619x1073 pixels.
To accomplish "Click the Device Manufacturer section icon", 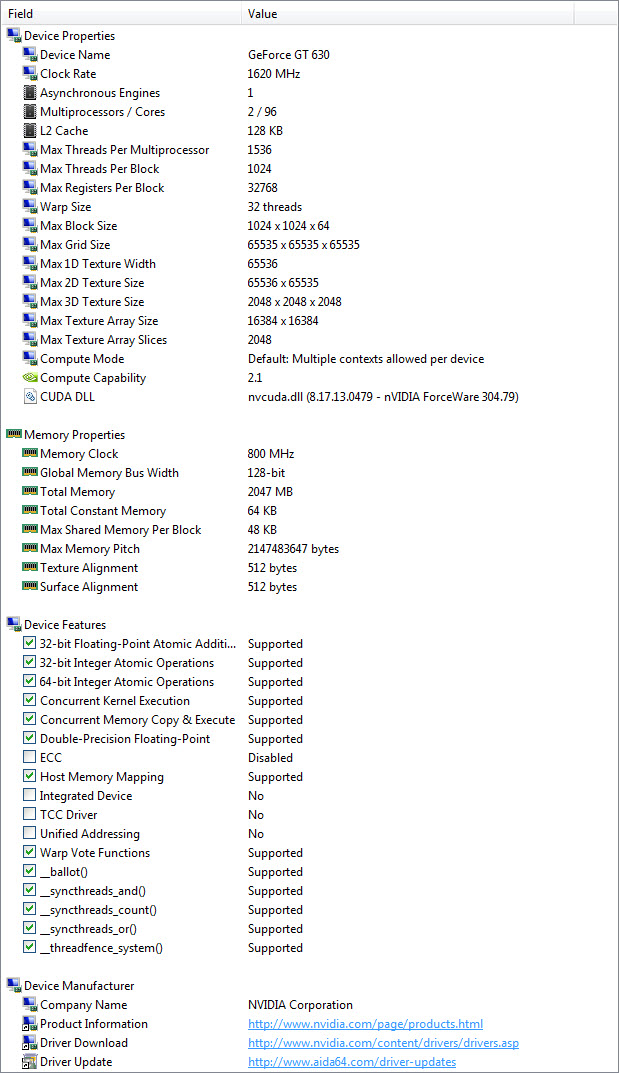I will [14, 985].
